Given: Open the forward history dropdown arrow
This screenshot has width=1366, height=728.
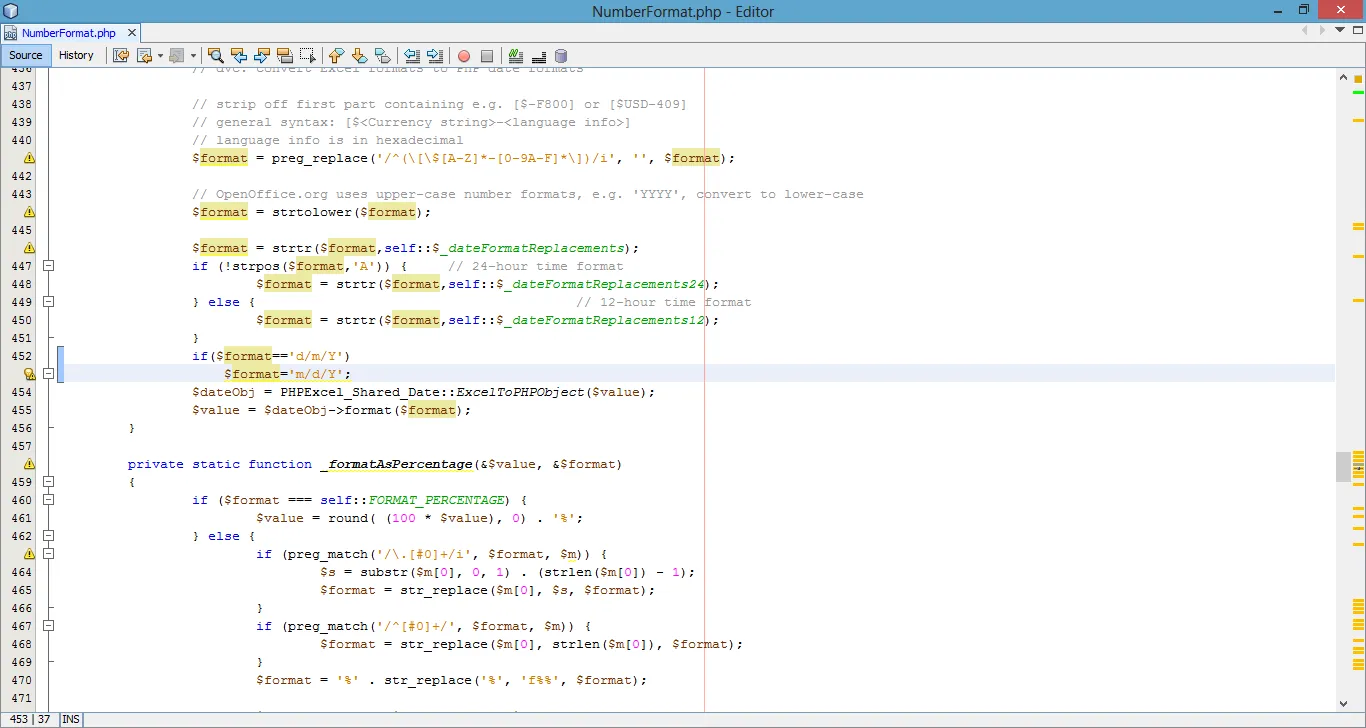Looking at the screenshot, I should pyautogui.click(x=193, y=56).
